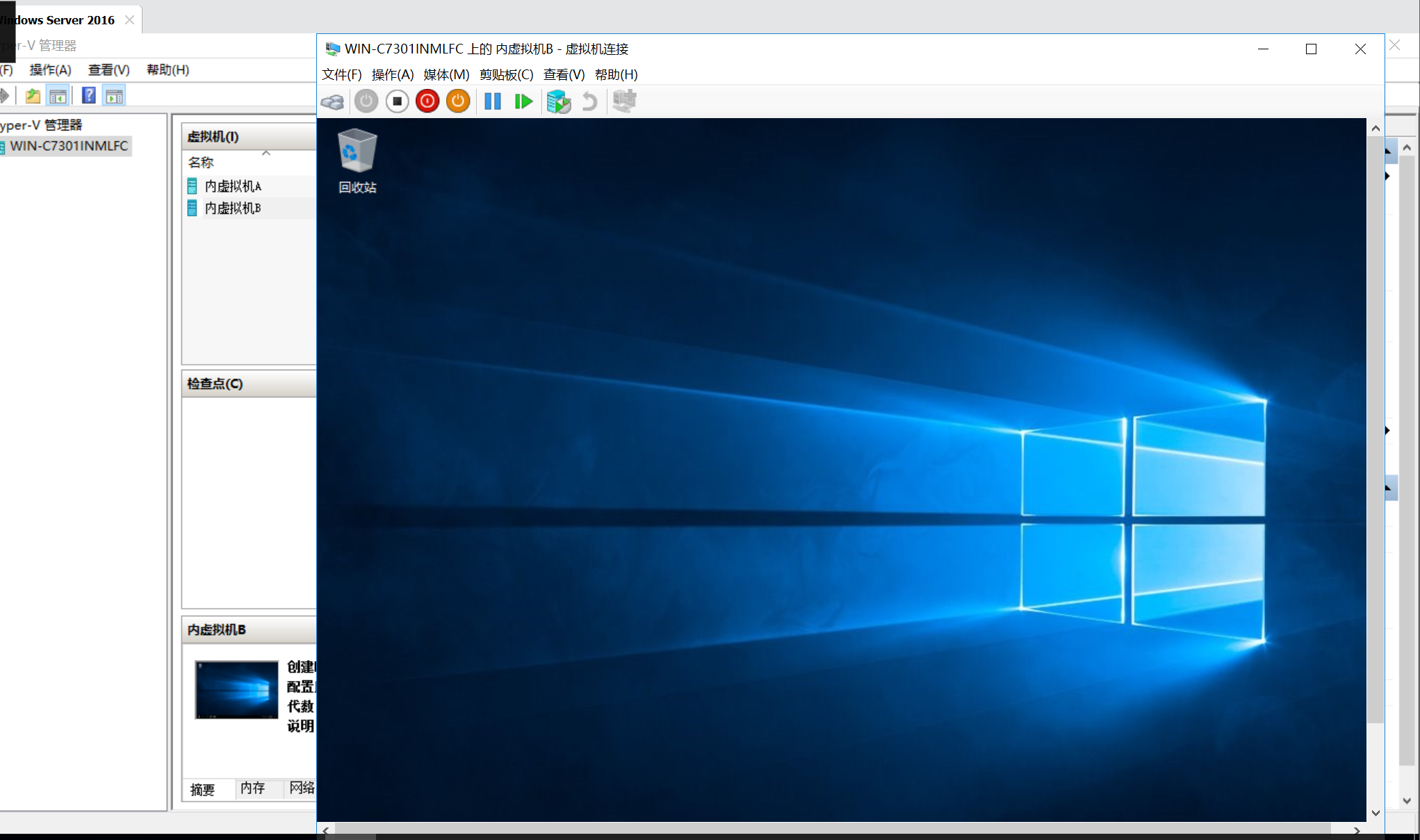
Task: Send Ctrl+Alt+Del to the virtual machine
Action: tap(332, 102)
